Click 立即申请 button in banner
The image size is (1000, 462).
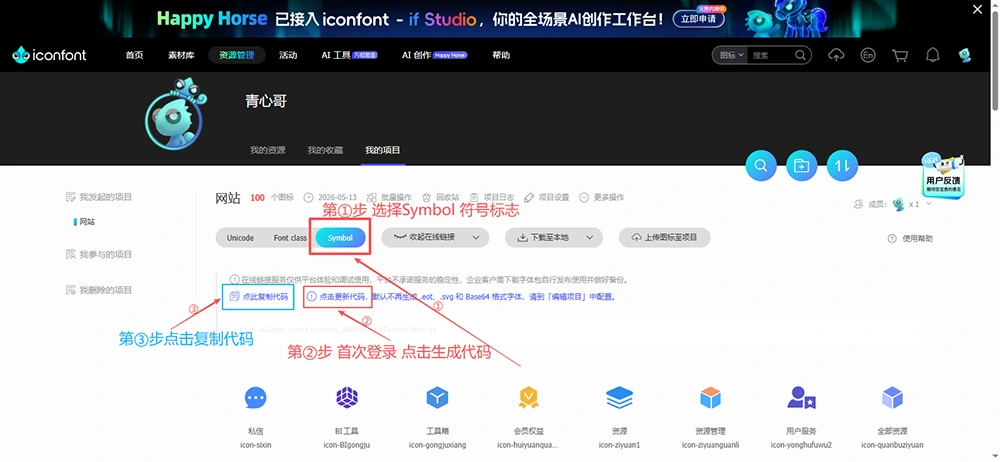click(698, 19)
